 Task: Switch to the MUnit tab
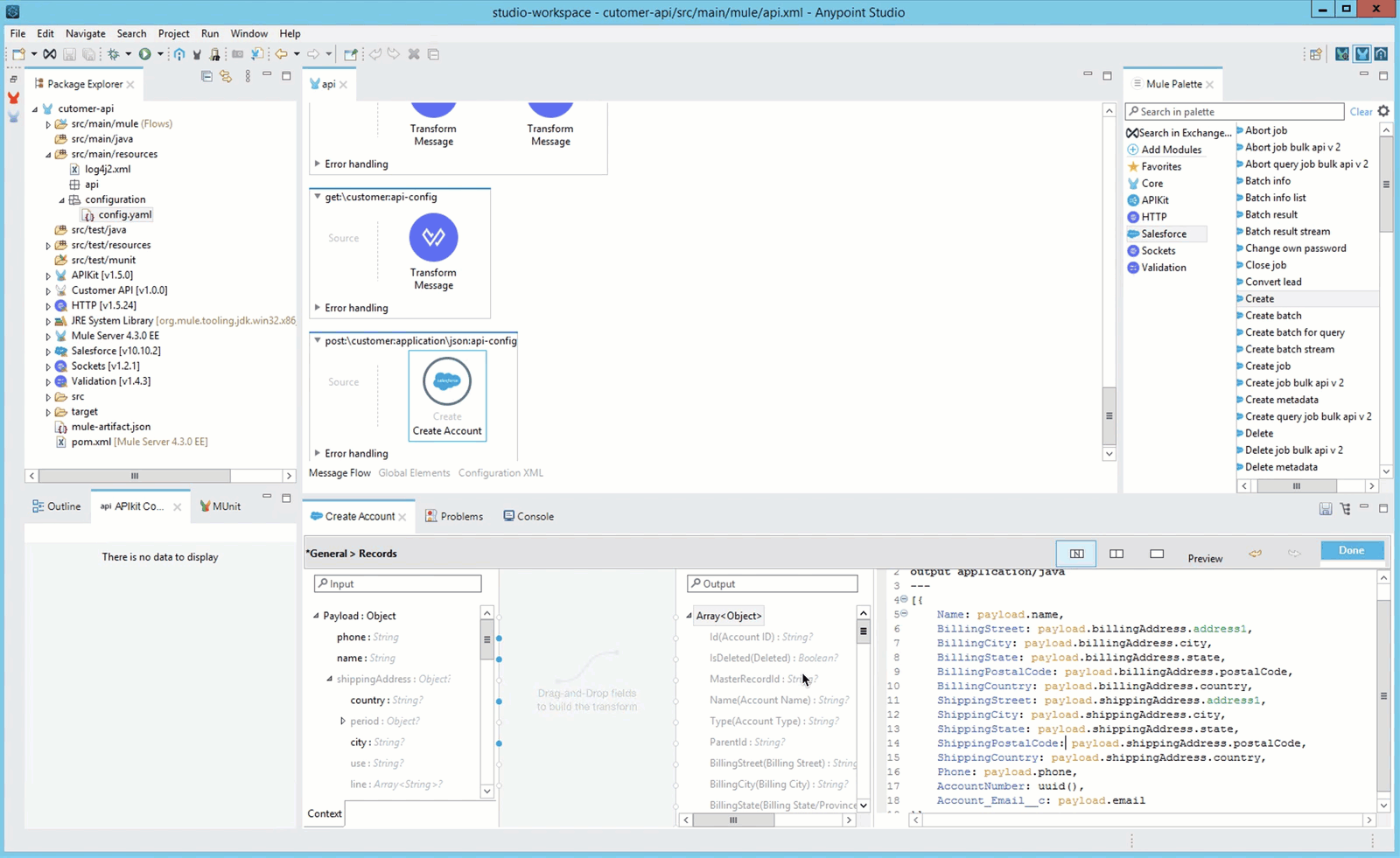(220, 506)
